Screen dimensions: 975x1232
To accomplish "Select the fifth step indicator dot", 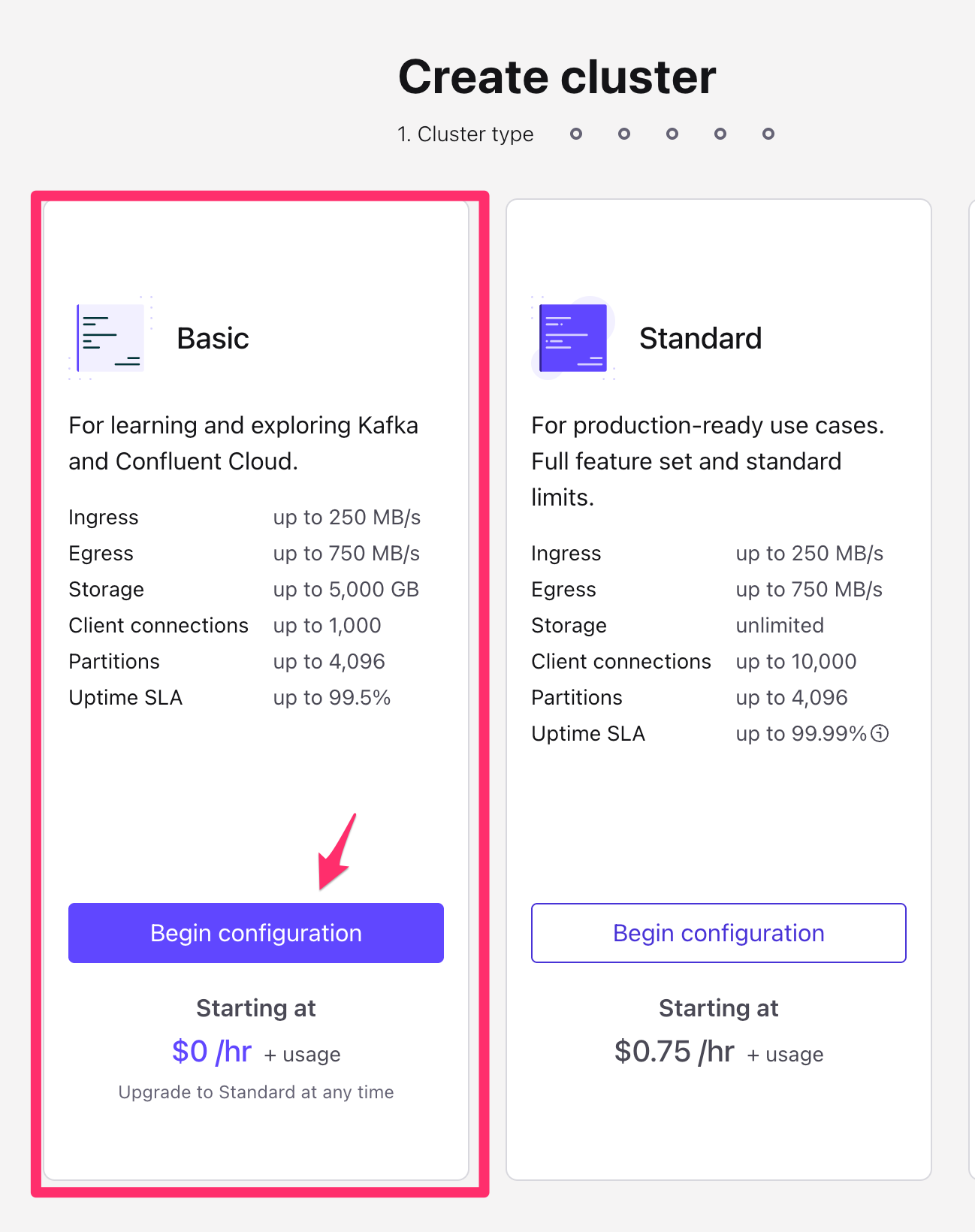I will point(720,134).
